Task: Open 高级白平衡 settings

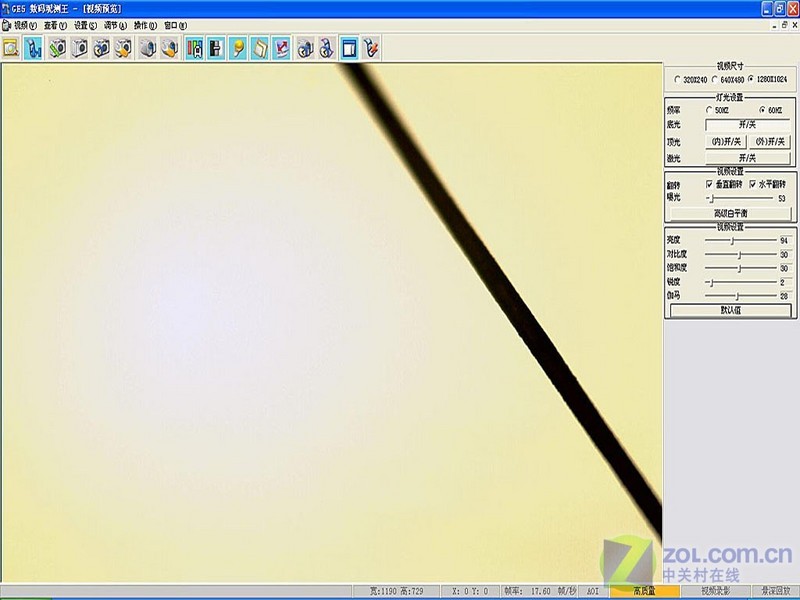Action: [730, 213]
